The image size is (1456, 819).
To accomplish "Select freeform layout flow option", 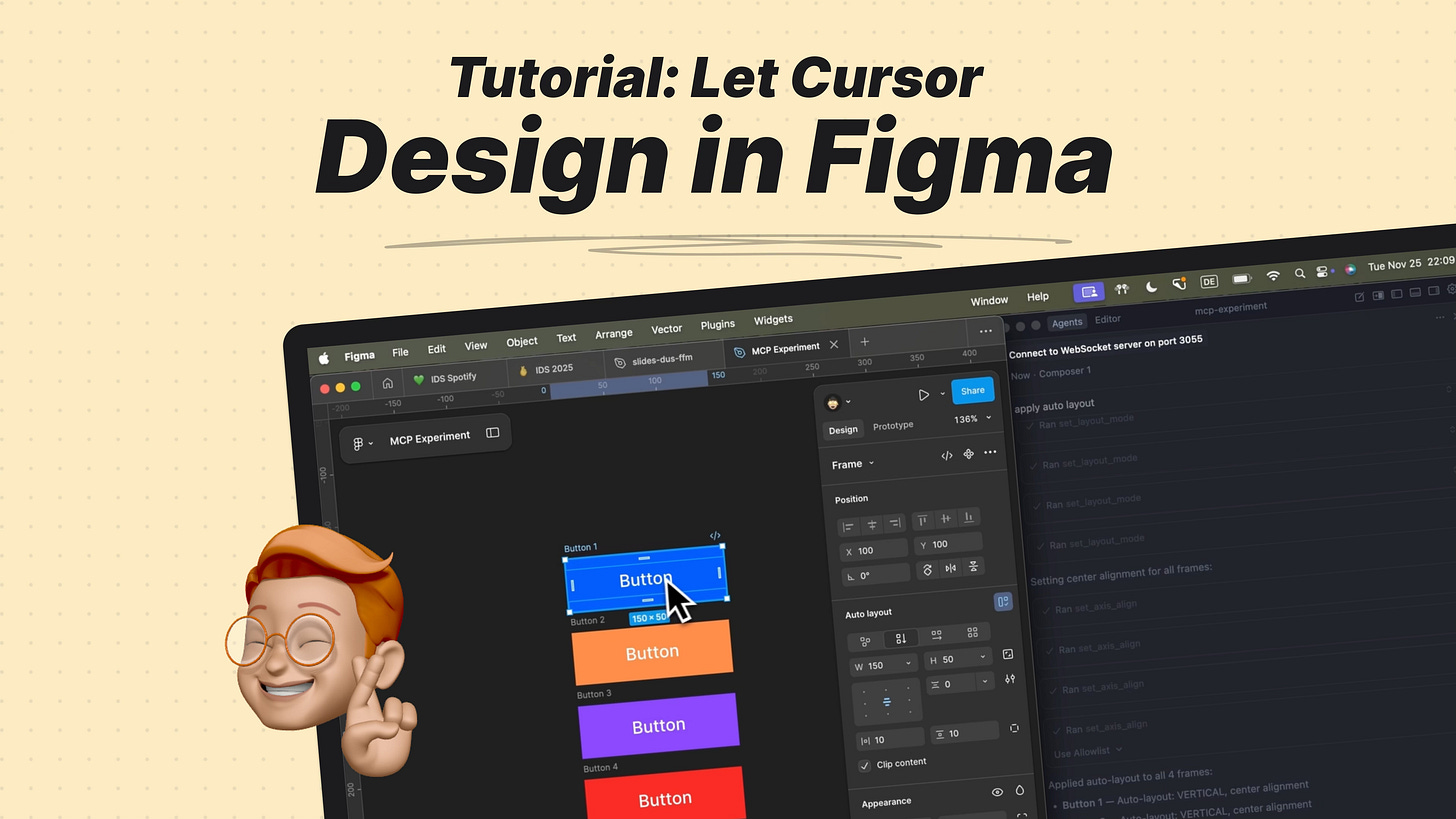I will coord(865,642).
